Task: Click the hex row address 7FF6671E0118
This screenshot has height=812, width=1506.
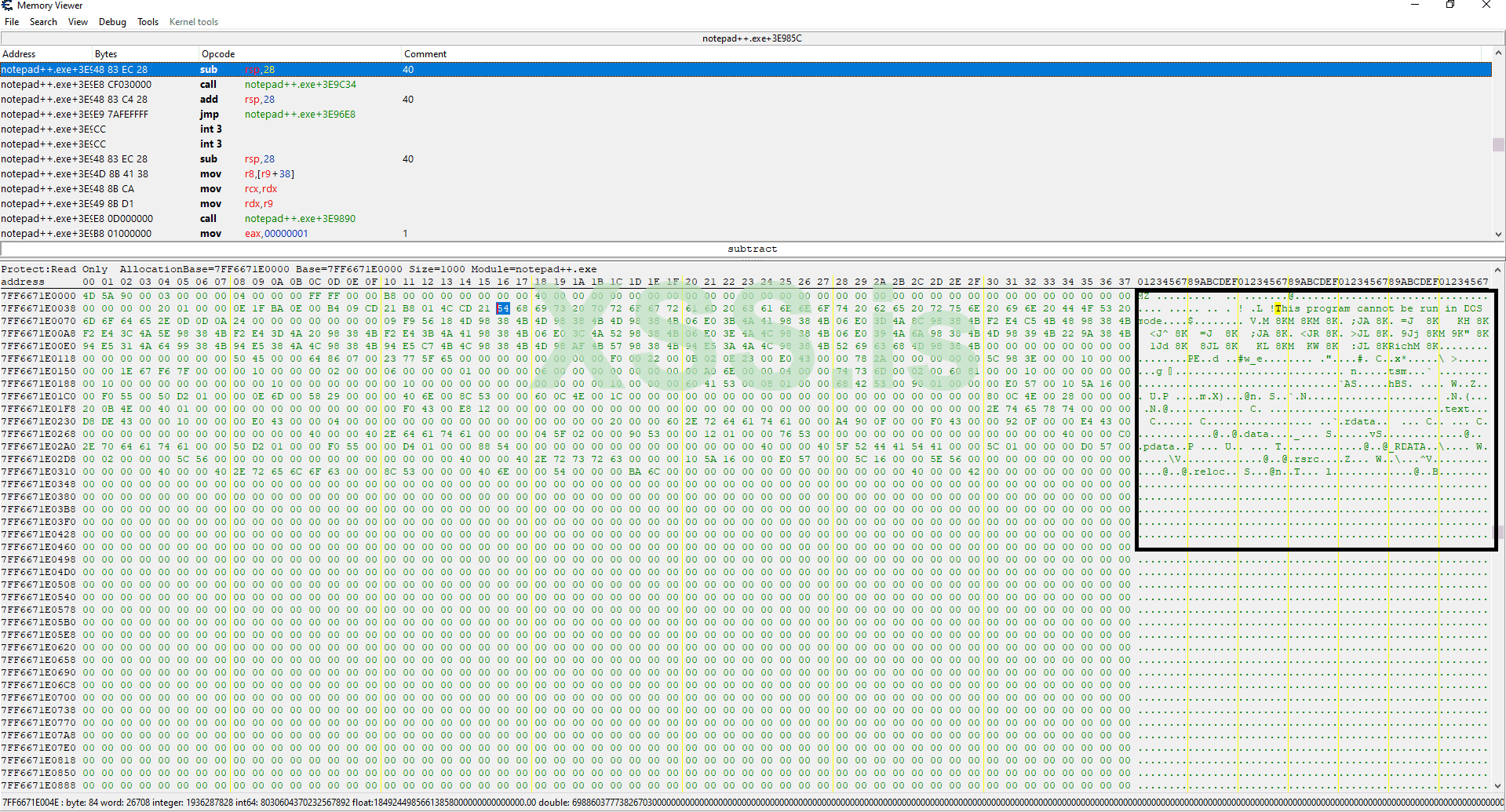Action: [38, 359]
